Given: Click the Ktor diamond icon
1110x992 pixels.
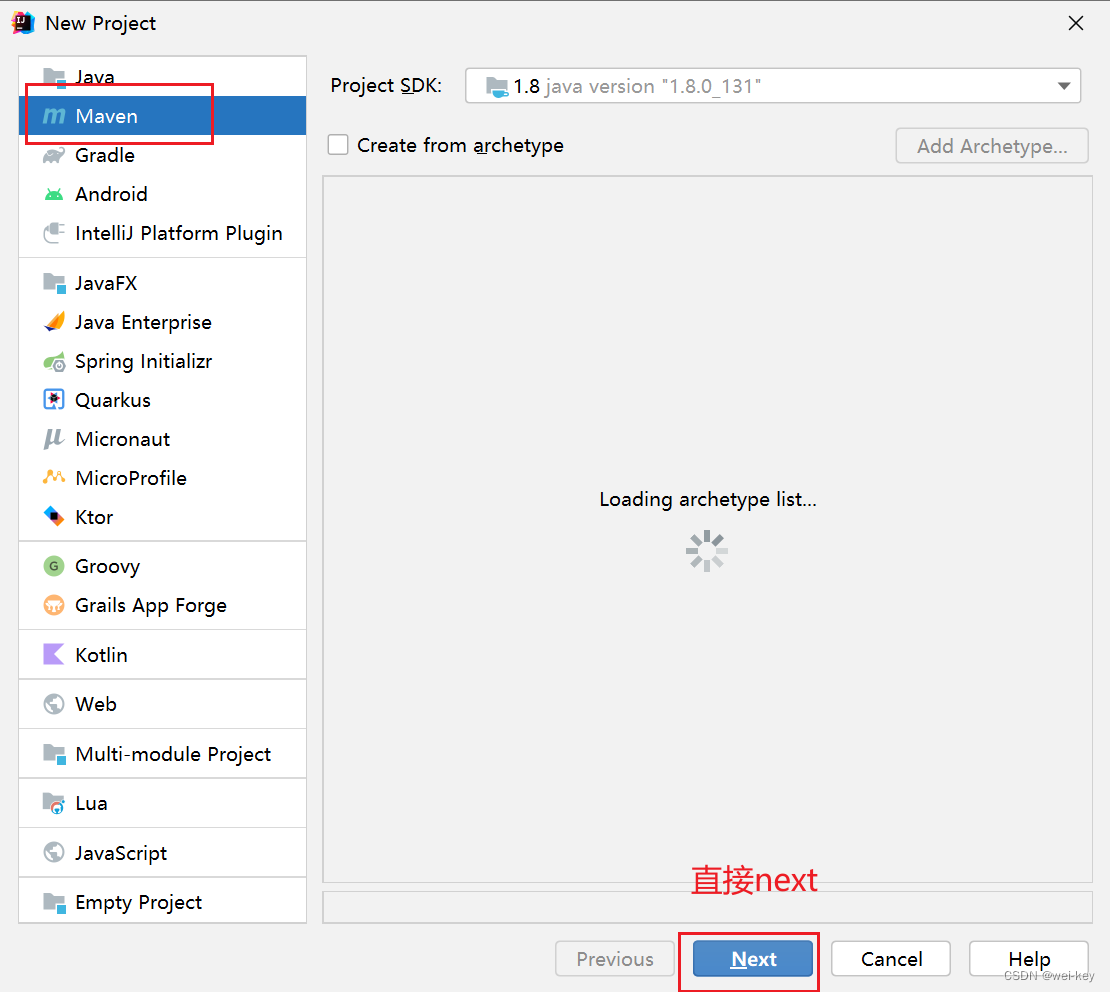Looking at the screenshot, I should coord(55,516).
